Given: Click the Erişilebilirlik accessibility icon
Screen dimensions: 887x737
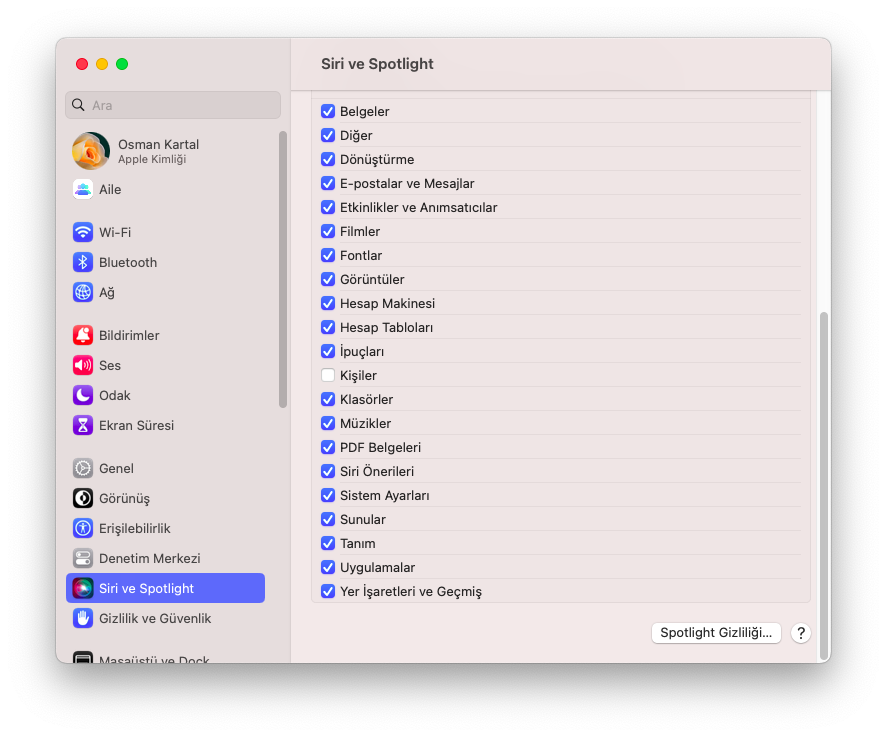Looking at the screenshot, I should coord(83,528).
